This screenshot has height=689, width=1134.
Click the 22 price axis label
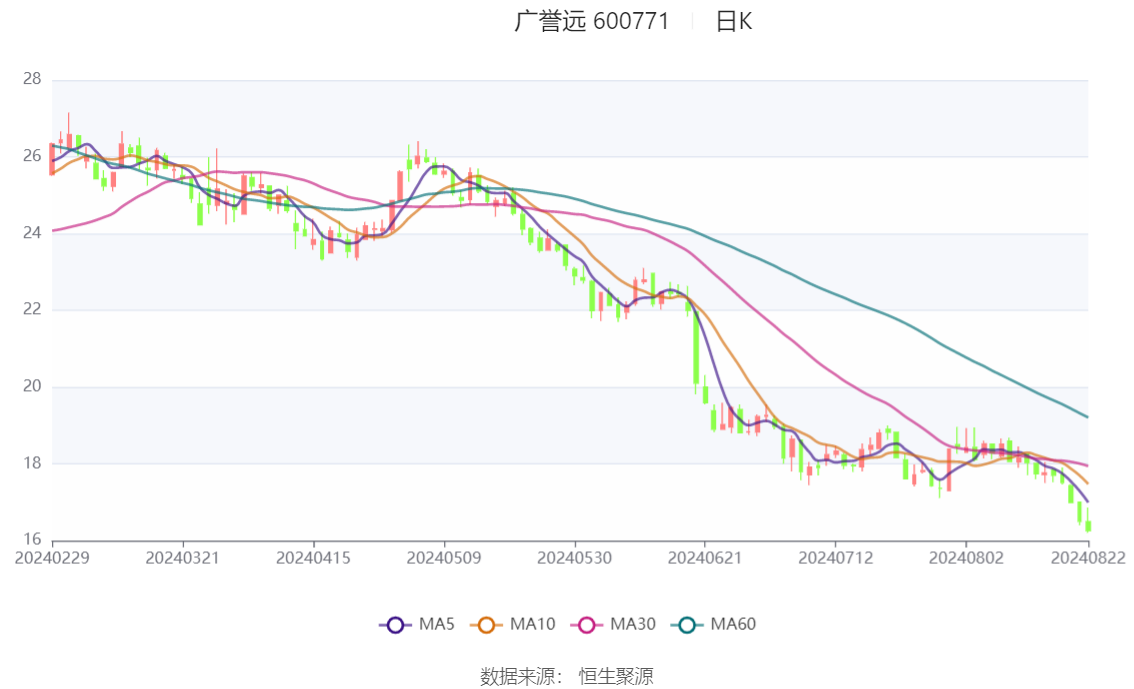coord(32,310)
